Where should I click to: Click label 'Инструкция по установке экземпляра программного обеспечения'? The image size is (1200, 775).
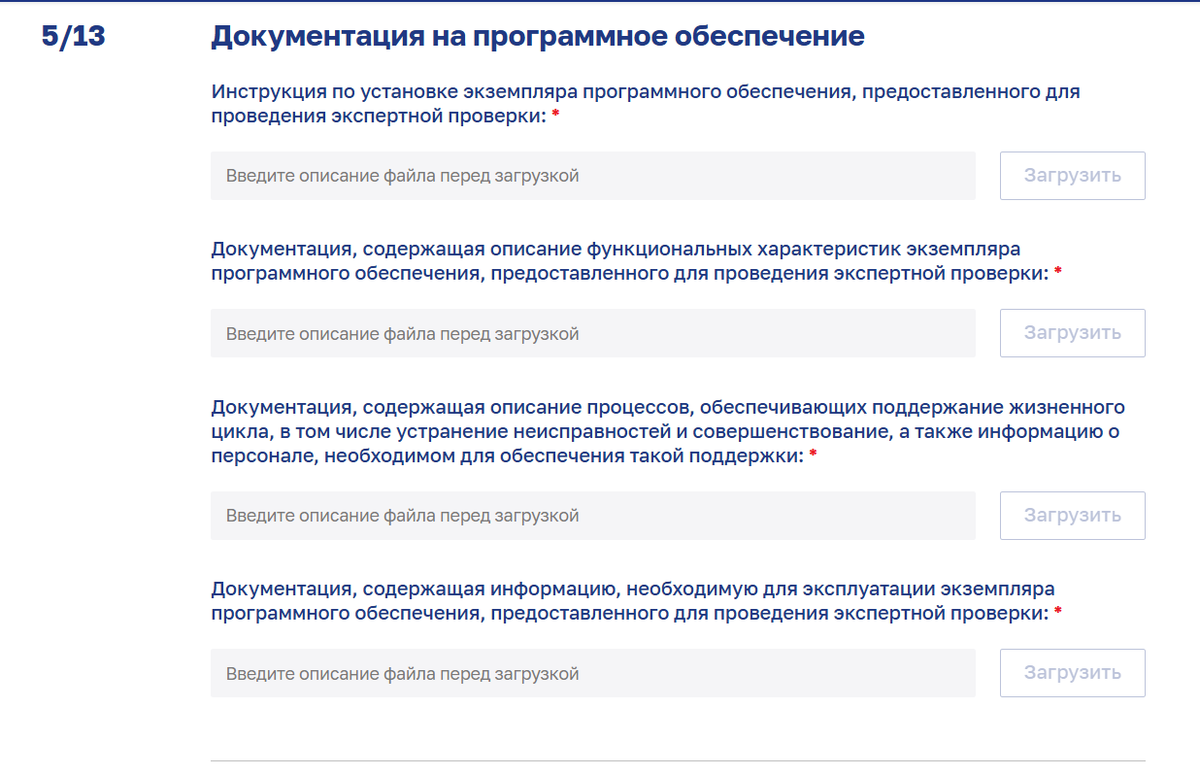click(646, 104)
